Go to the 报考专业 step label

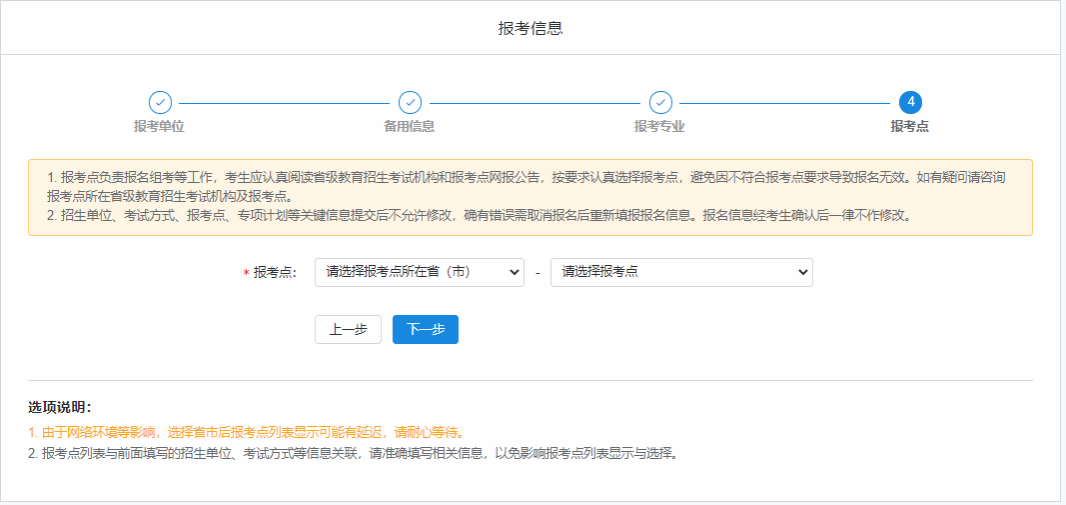(660, 127)
